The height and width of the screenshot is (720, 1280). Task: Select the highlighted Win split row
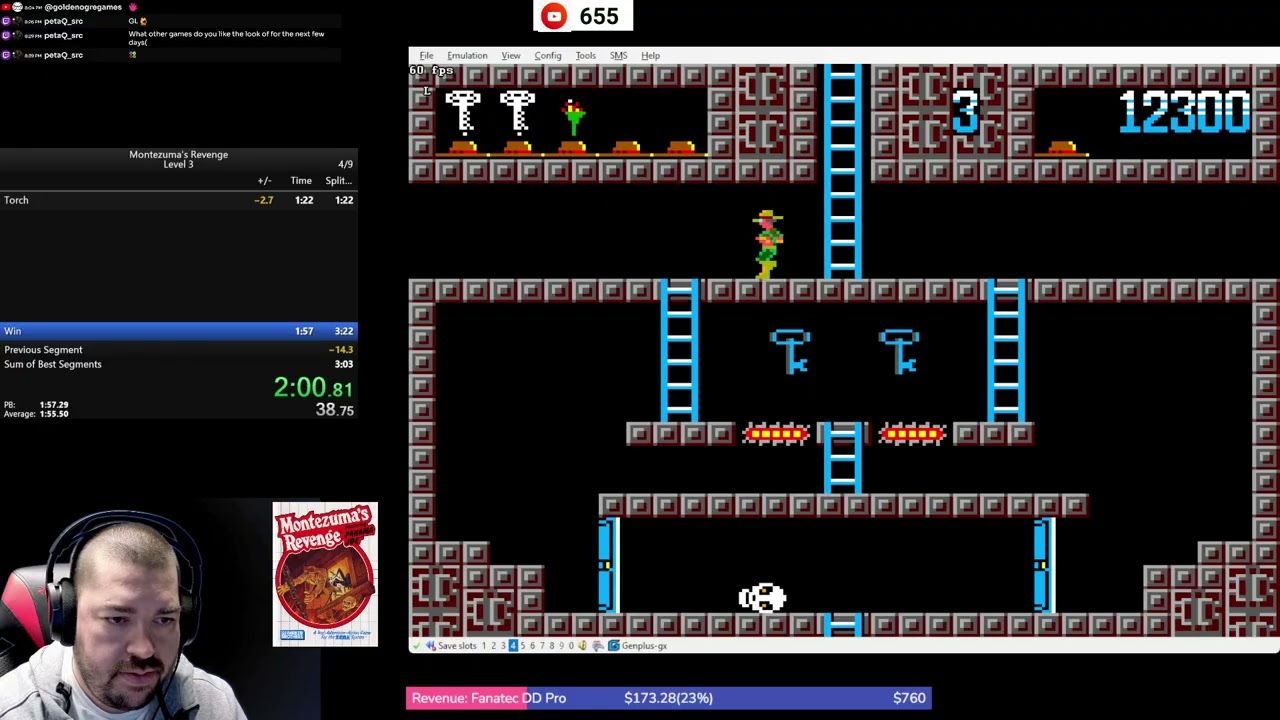pos(178,331)
